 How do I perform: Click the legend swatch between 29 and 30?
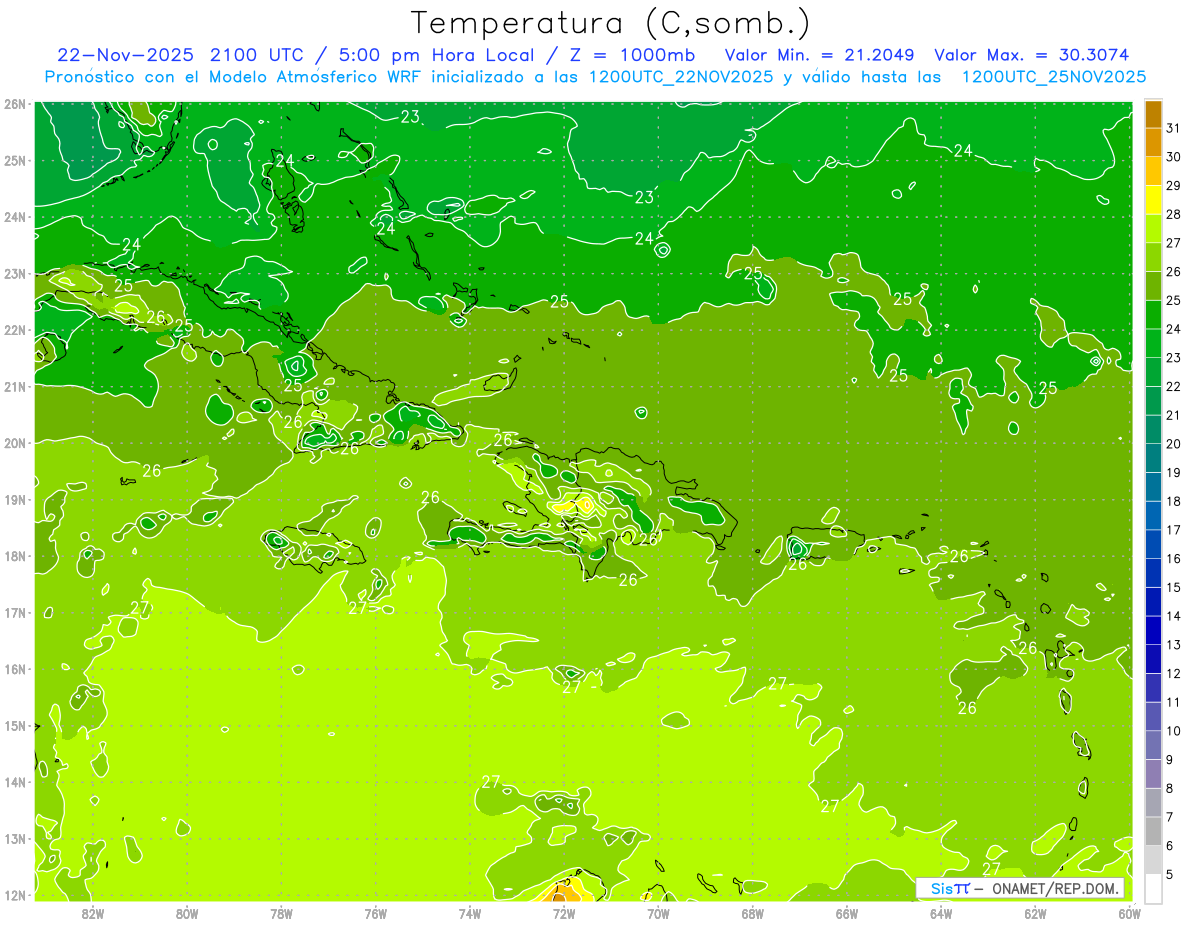click(1153, 171)
